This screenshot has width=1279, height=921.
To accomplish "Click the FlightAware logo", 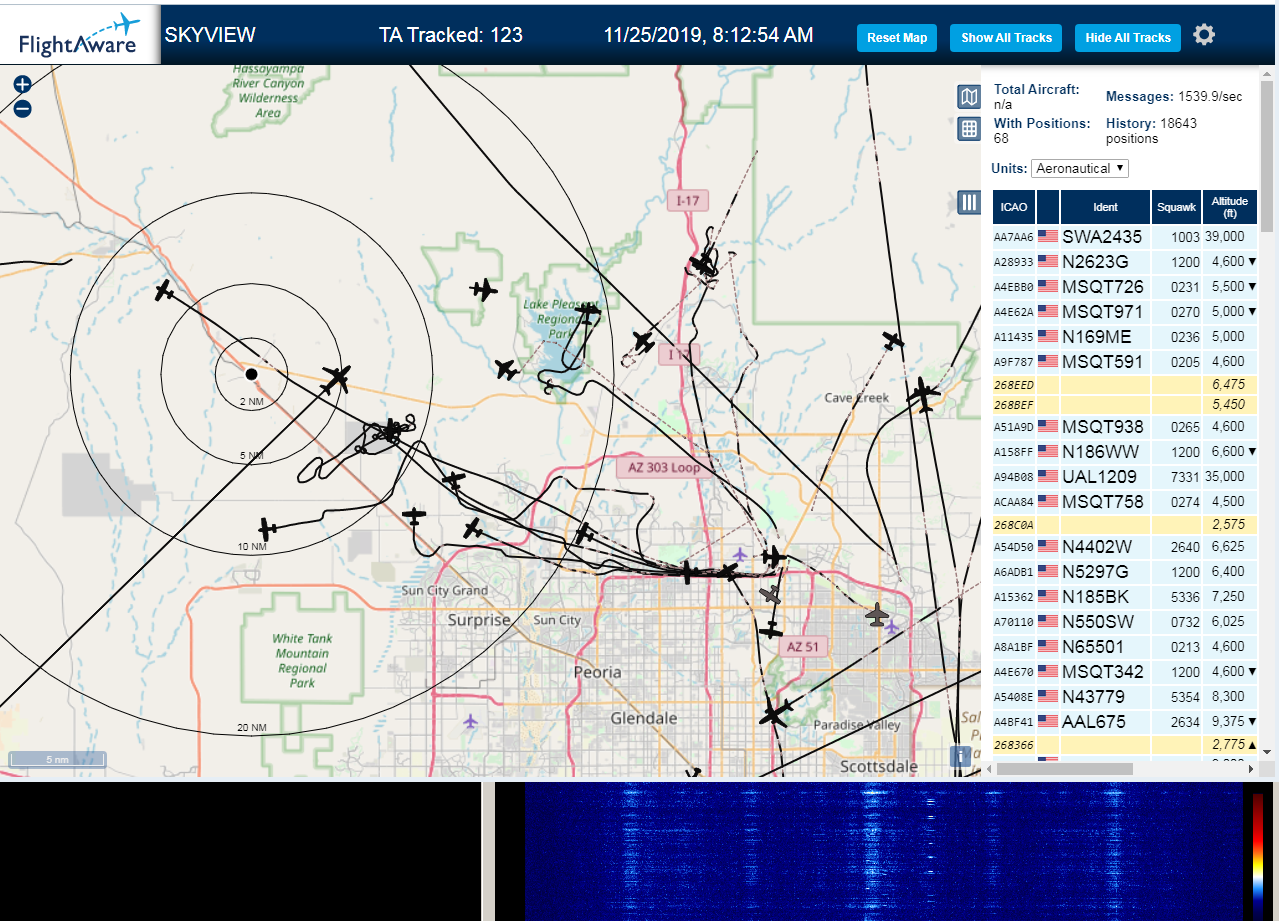I will click(80, 35).
